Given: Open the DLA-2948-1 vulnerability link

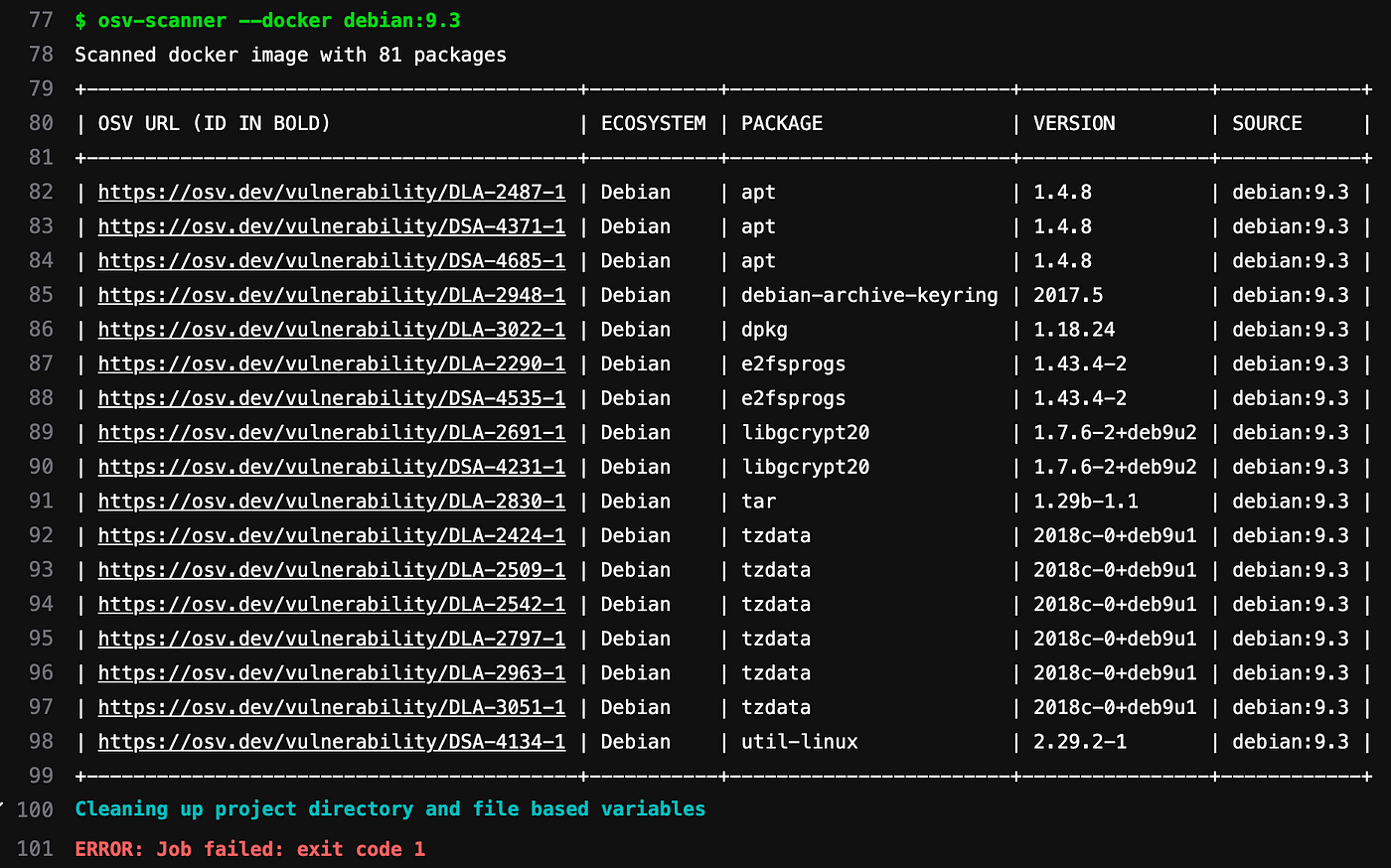Looking at the screenshot, I should point(332,295).
